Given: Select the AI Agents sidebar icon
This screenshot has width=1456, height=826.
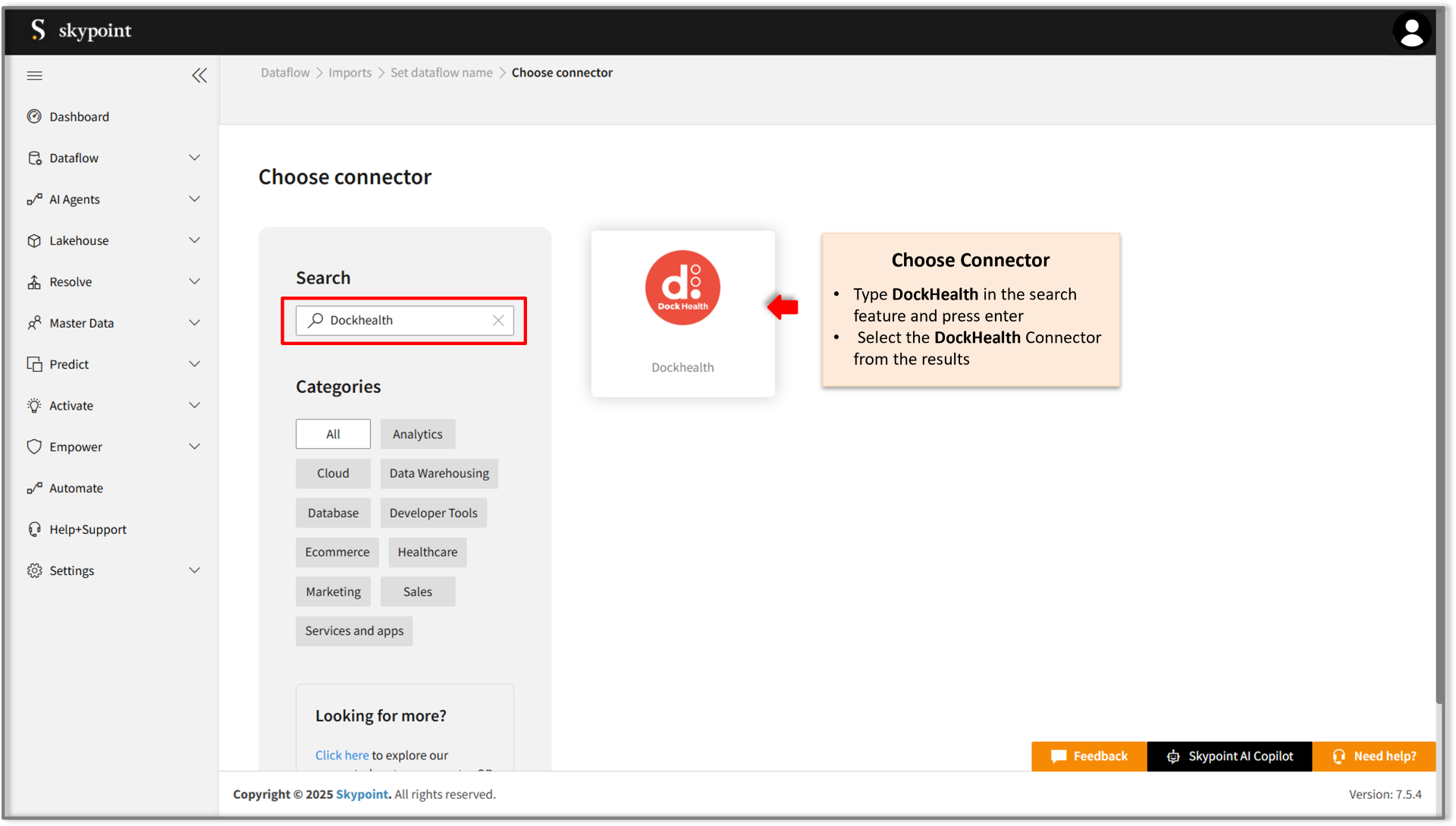Looking at the screenshot, I should click(35, 199).
